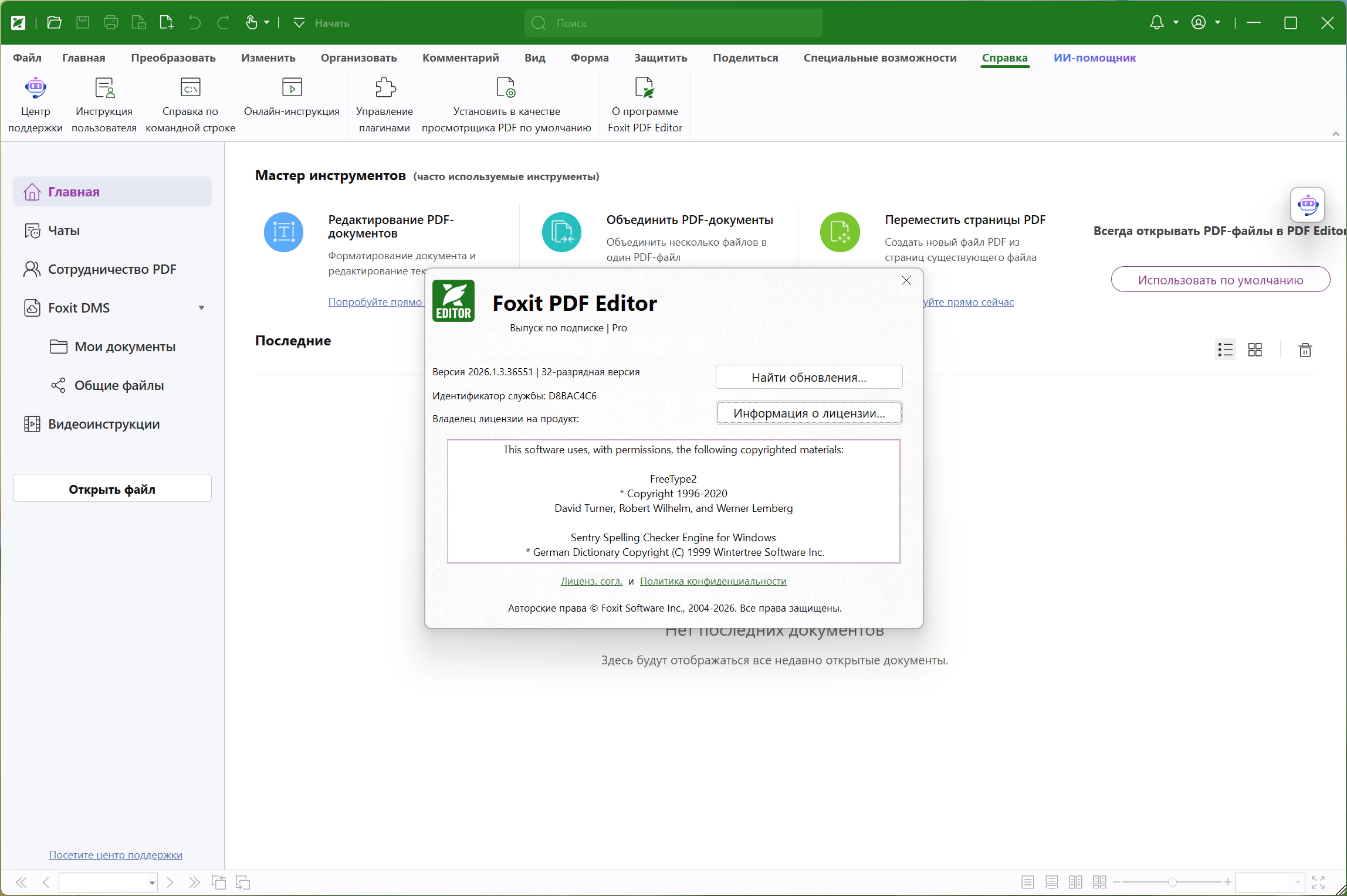Switch to the ИИ-помощник tab

click(x=1095, y=58)
